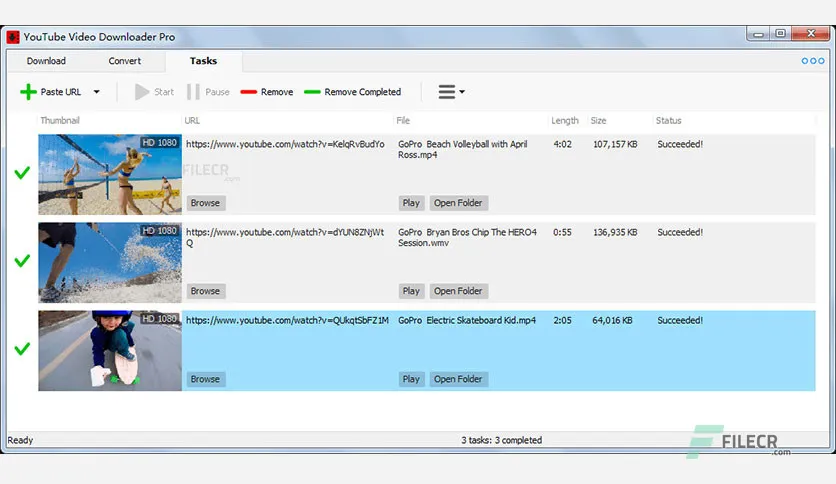Click the 2:05 length value

point(562,320)
